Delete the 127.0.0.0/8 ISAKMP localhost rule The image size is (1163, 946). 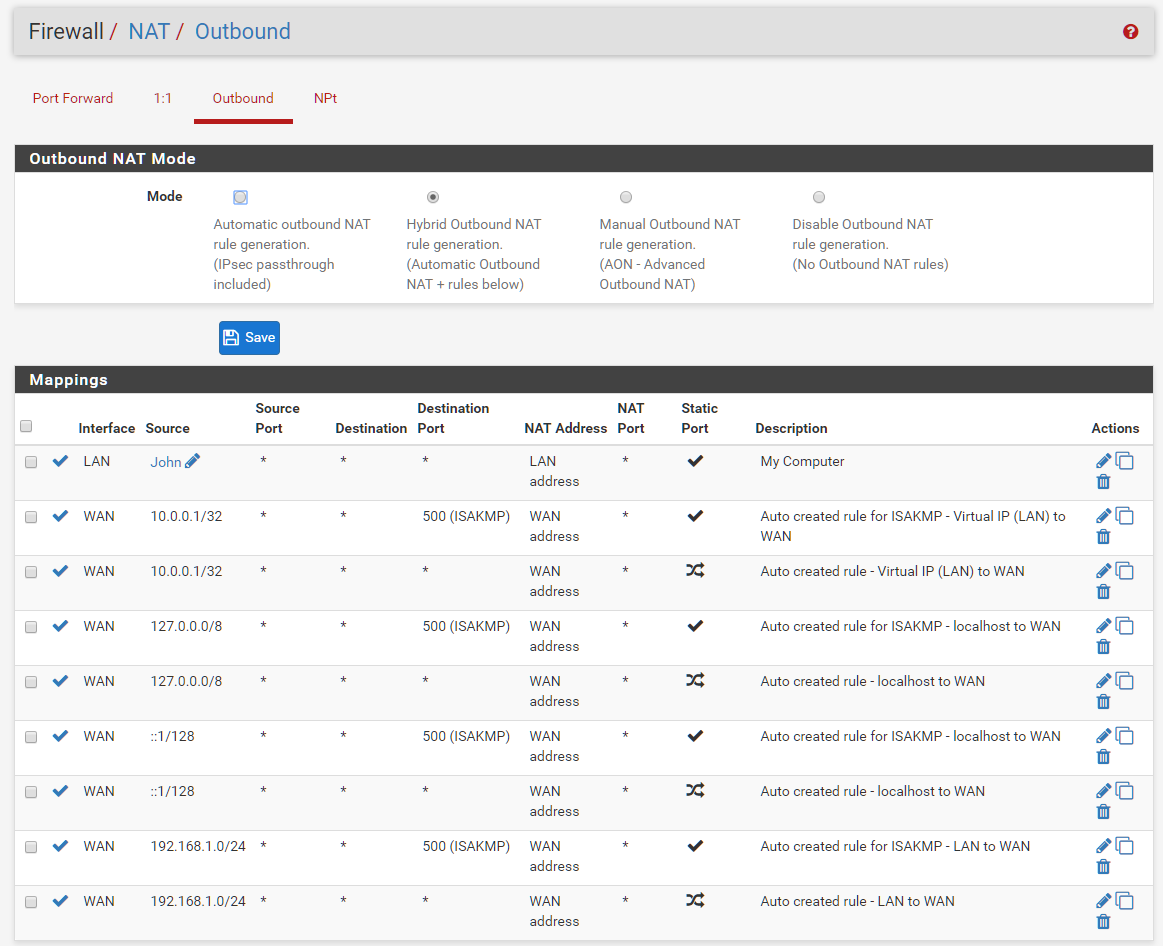click(x=1103, y=647)
